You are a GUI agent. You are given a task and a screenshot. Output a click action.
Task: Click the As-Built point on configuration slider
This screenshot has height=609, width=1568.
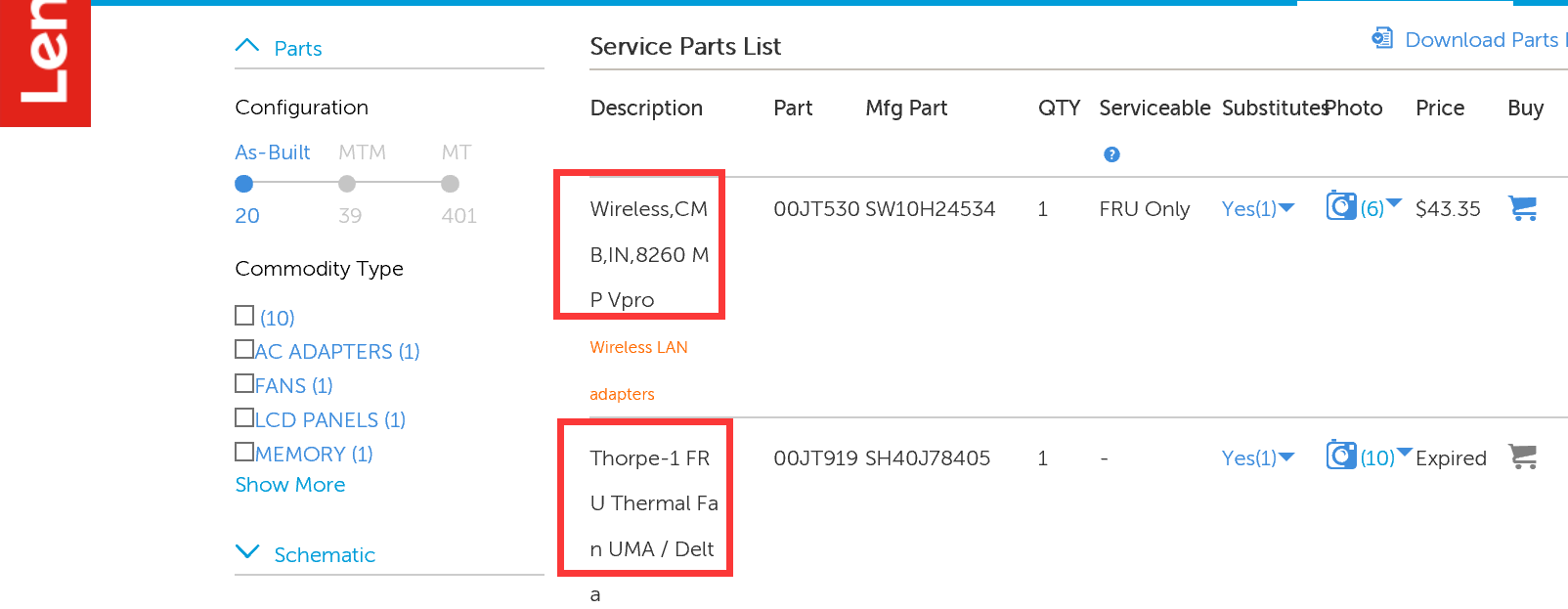point(244,184)
